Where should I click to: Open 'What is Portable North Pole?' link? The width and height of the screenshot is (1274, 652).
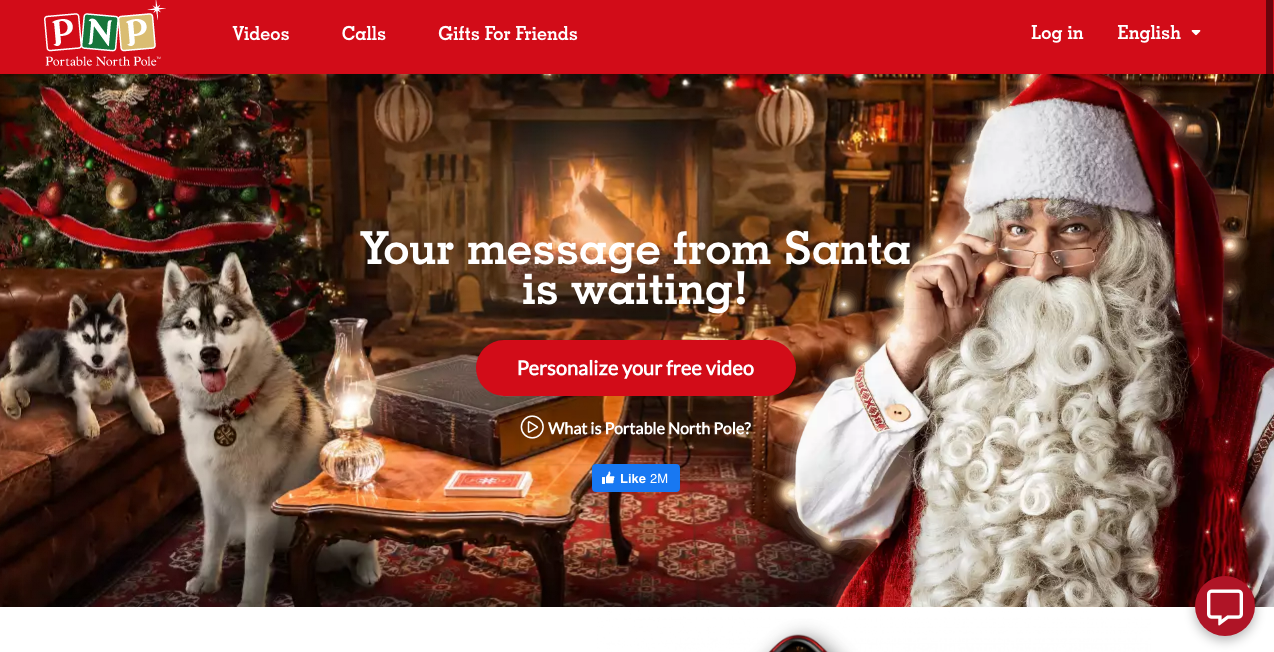pyautogui.click(x=649, y=428)
